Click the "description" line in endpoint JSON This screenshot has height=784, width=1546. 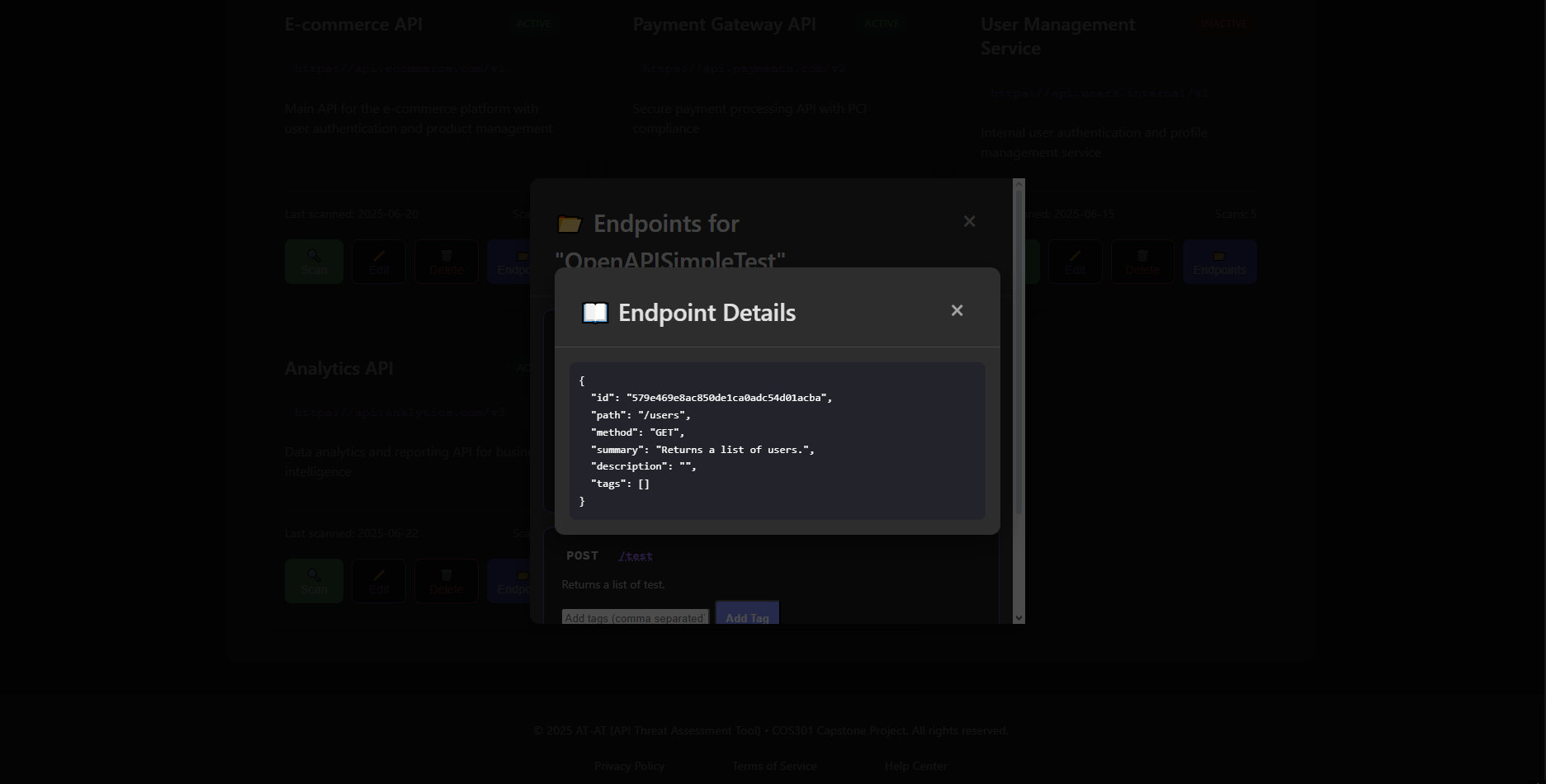644,466
